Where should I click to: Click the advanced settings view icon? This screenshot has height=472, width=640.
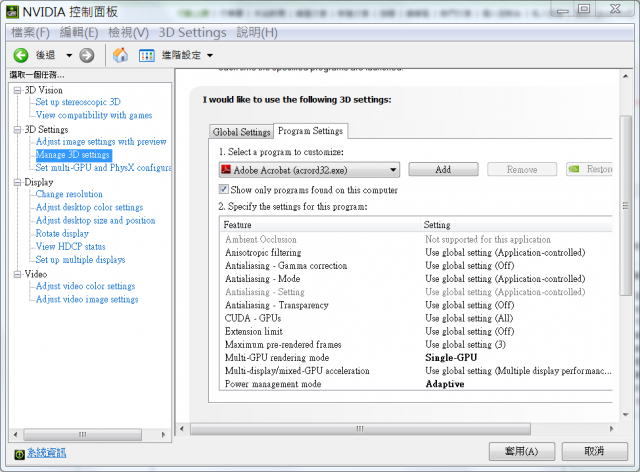(147, 56)
